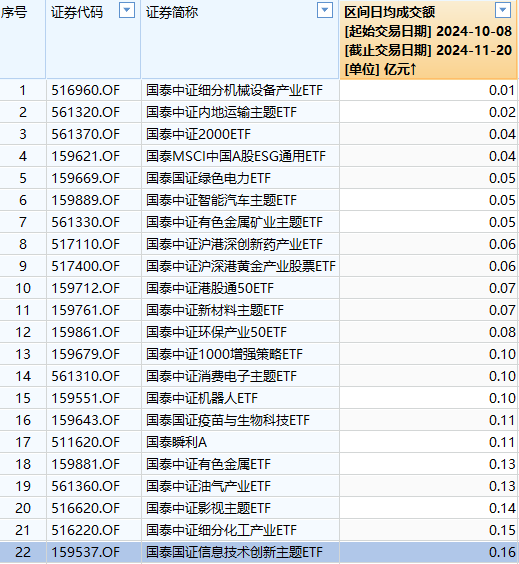Click name 国泰国证疫苗与生物科技ETF
This screenshot has width=519, height=564.
(228, 420)
